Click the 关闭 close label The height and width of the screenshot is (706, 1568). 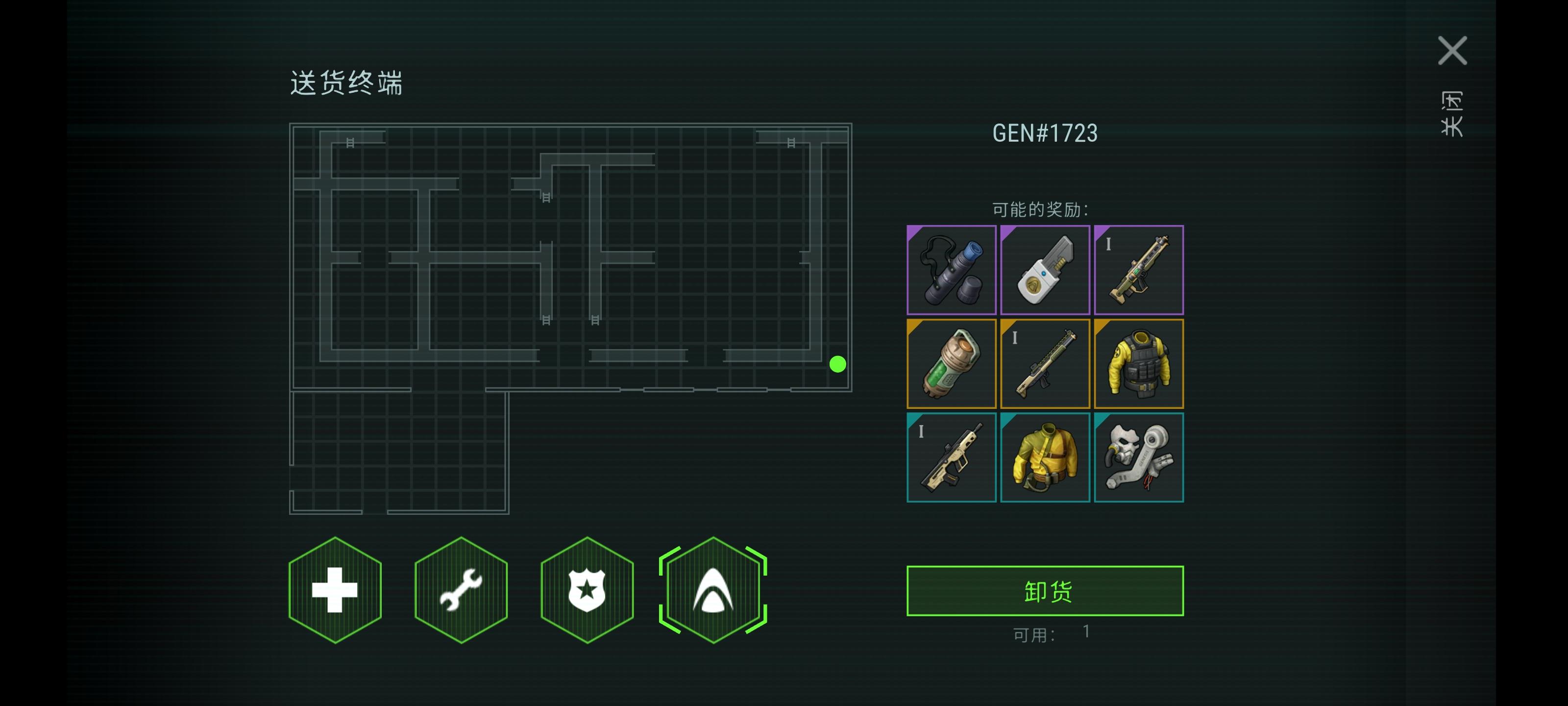pos(1452,114)
